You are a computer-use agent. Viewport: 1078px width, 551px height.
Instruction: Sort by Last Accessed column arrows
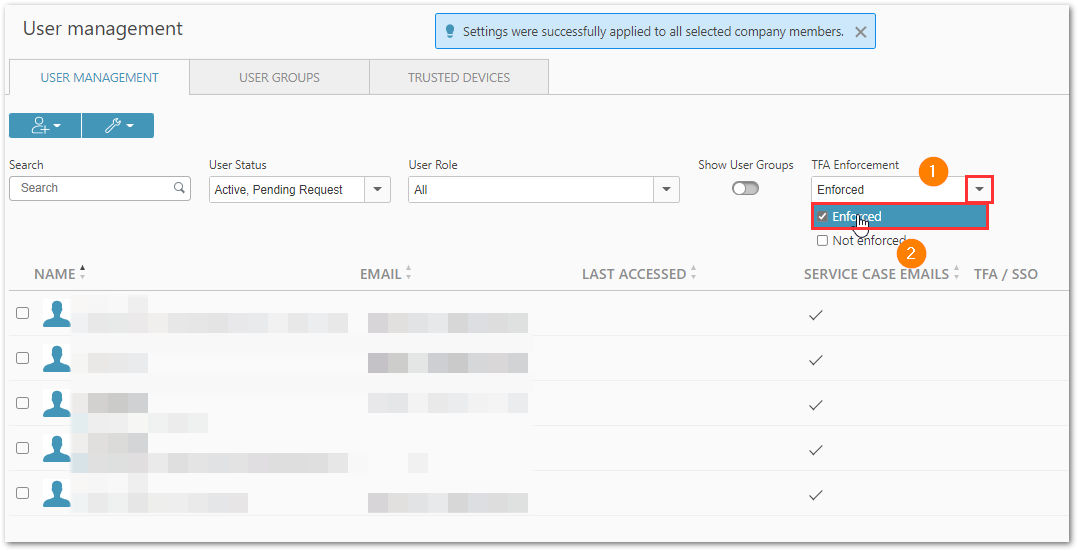[x=693, y=273]
